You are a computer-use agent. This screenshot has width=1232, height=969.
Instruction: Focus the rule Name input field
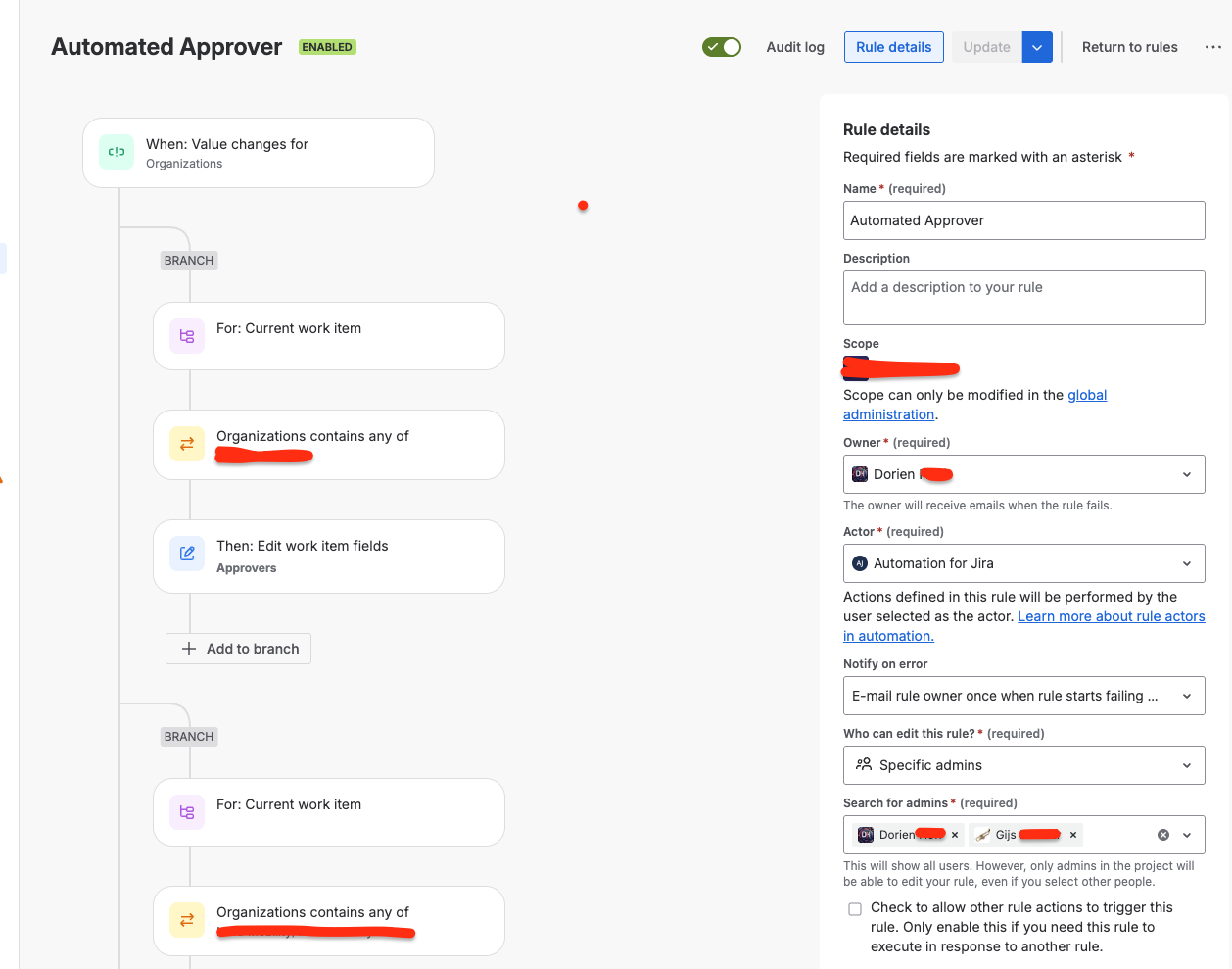(x=1024, y=220)
